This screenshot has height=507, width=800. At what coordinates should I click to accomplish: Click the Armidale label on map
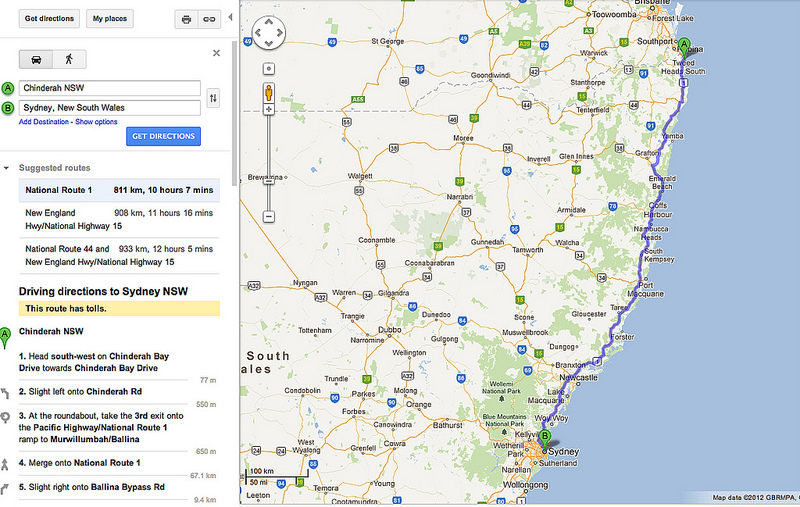point(571,210)
